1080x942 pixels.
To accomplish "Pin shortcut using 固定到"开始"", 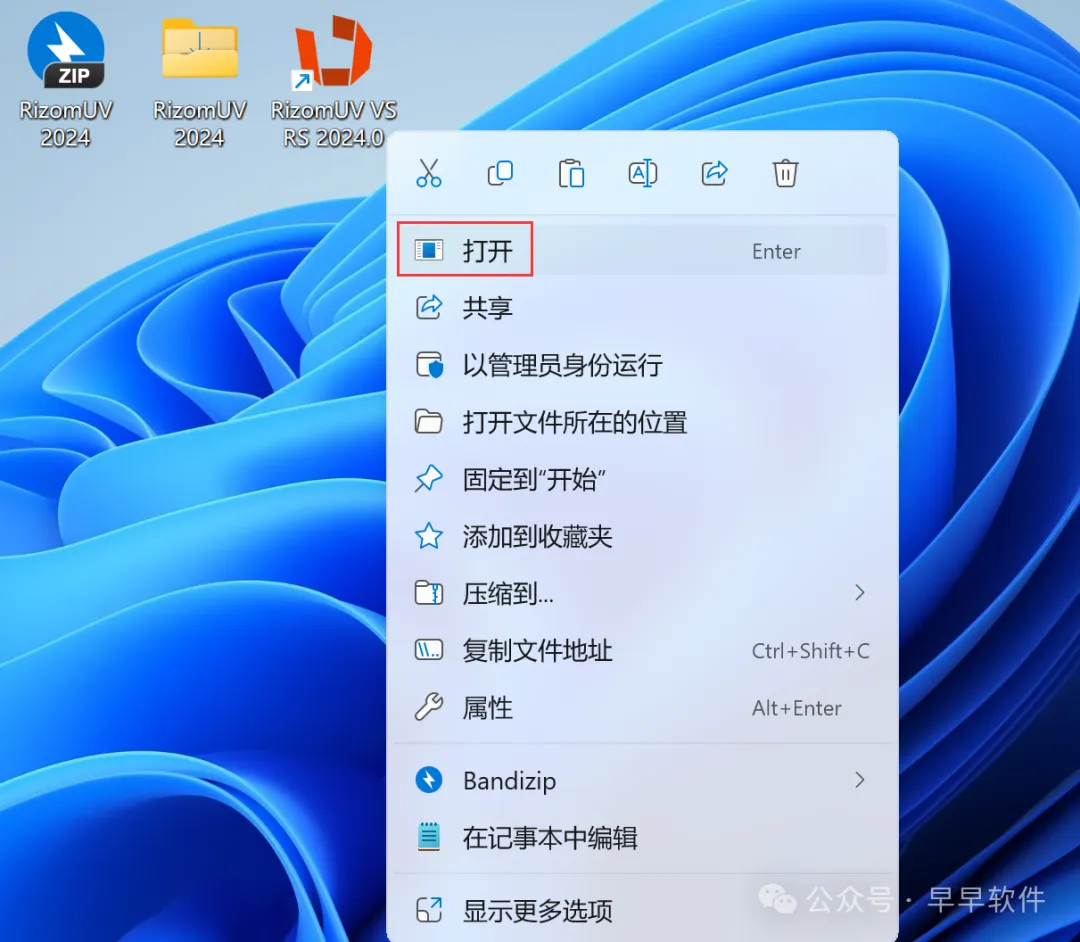I will pos(642,479).
